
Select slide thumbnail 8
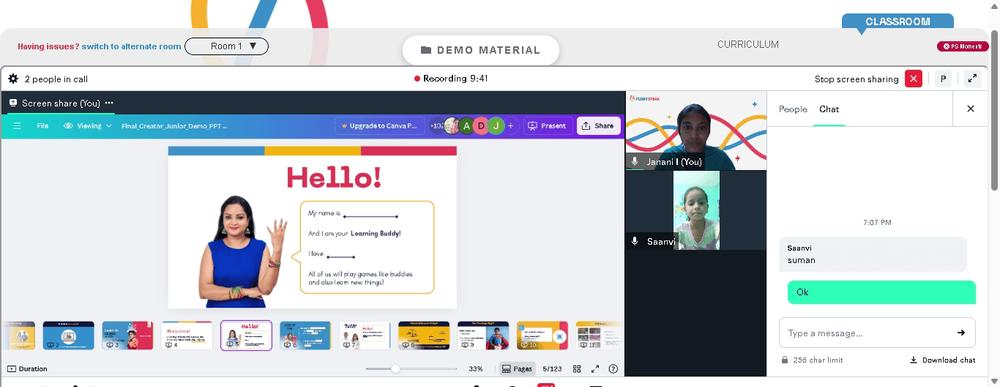point(424,335)
